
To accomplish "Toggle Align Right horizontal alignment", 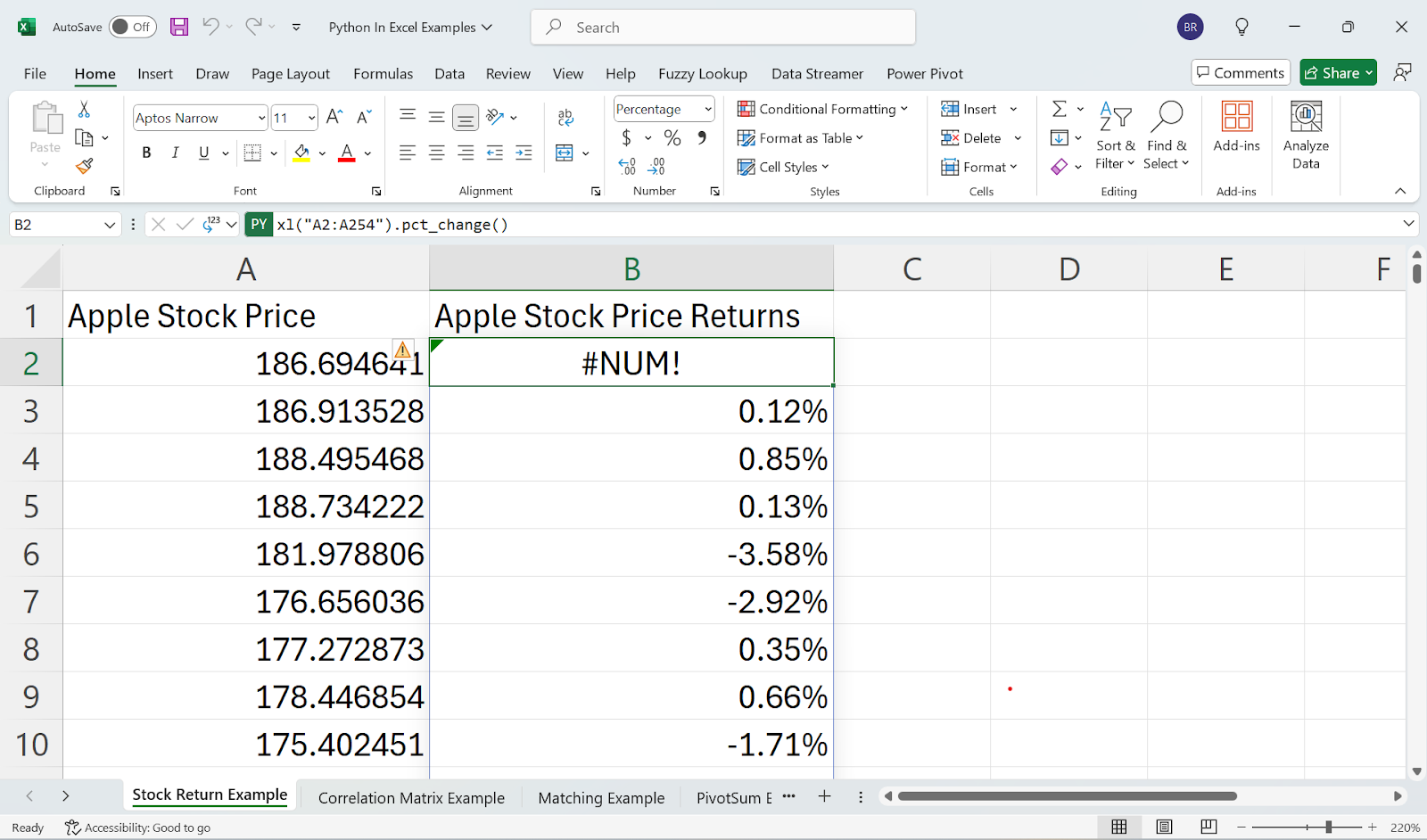I will point(466,153).
